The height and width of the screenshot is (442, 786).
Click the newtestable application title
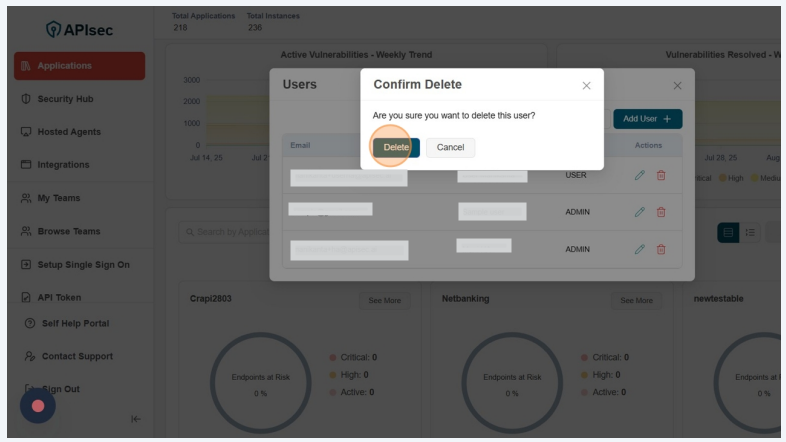pyautogui.click(x=718, y=299)
